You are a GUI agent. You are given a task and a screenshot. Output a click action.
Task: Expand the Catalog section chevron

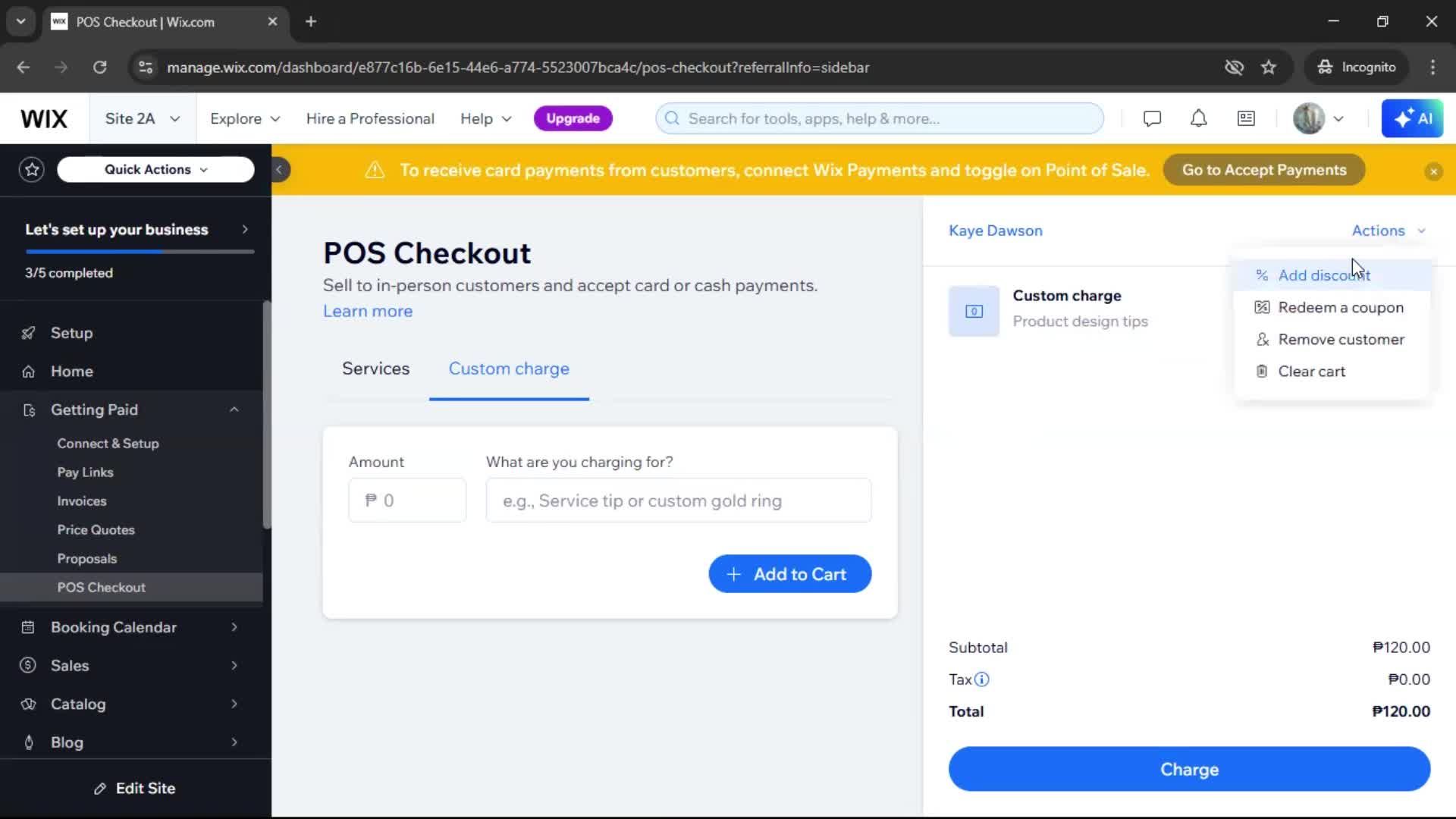coord(234,704)
